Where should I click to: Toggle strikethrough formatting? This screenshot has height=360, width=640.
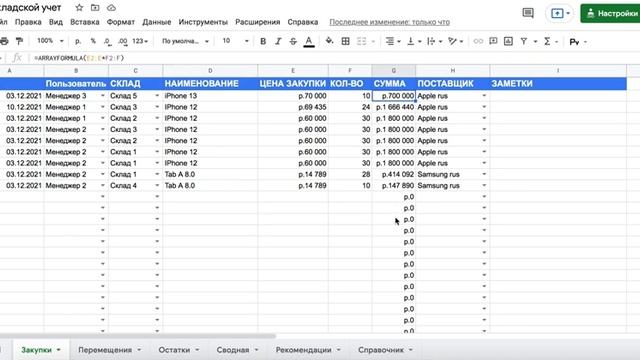coord(293,41)
